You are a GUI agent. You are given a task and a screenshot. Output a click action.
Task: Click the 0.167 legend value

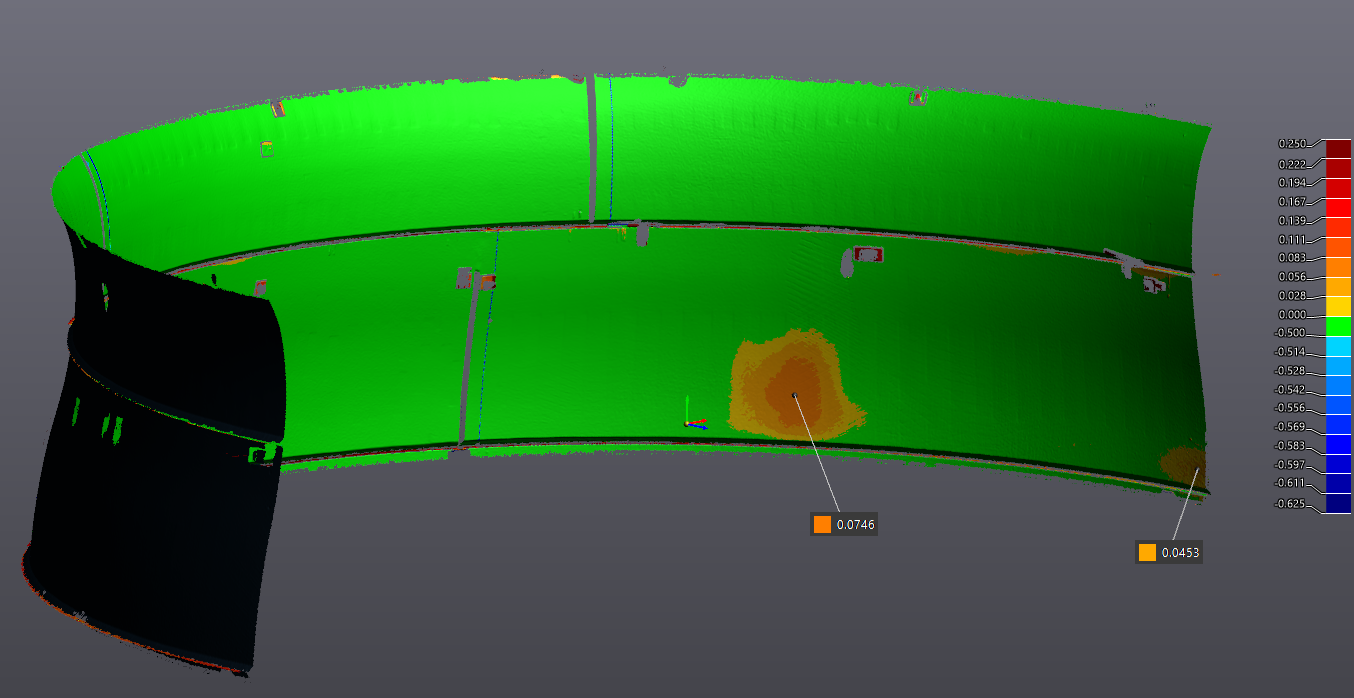[1291, 201]
